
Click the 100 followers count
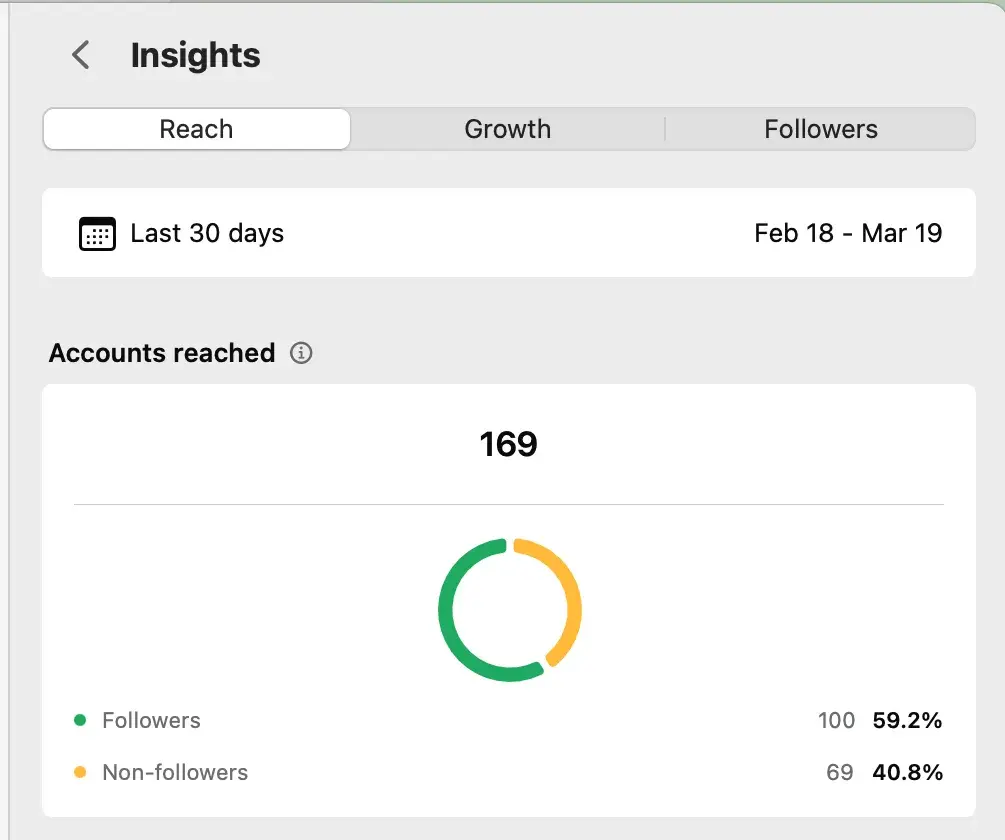point(836,720)
